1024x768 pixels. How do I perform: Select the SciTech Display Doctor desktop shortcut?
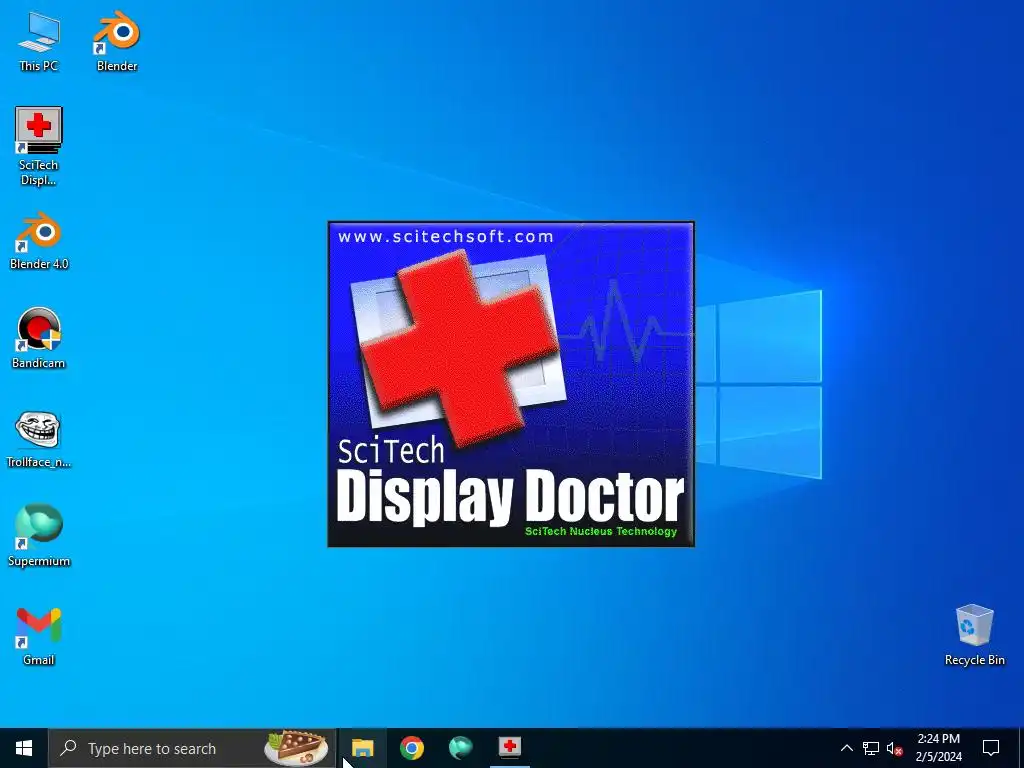click(39, 146)
